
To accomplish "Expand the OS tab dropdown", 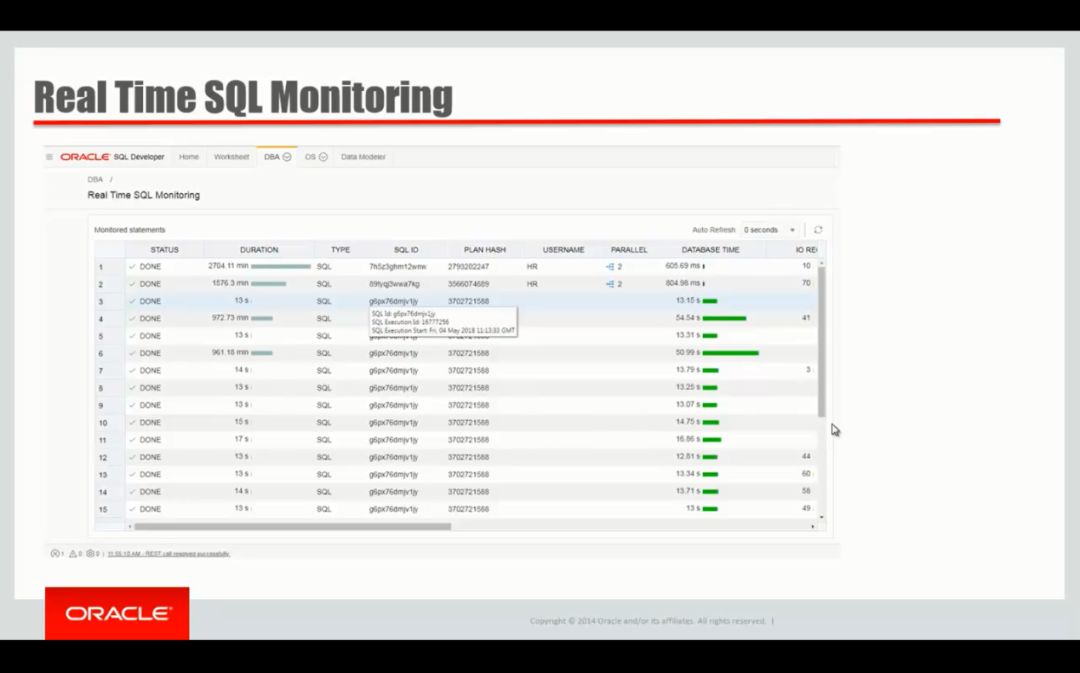I will (323, 157).
